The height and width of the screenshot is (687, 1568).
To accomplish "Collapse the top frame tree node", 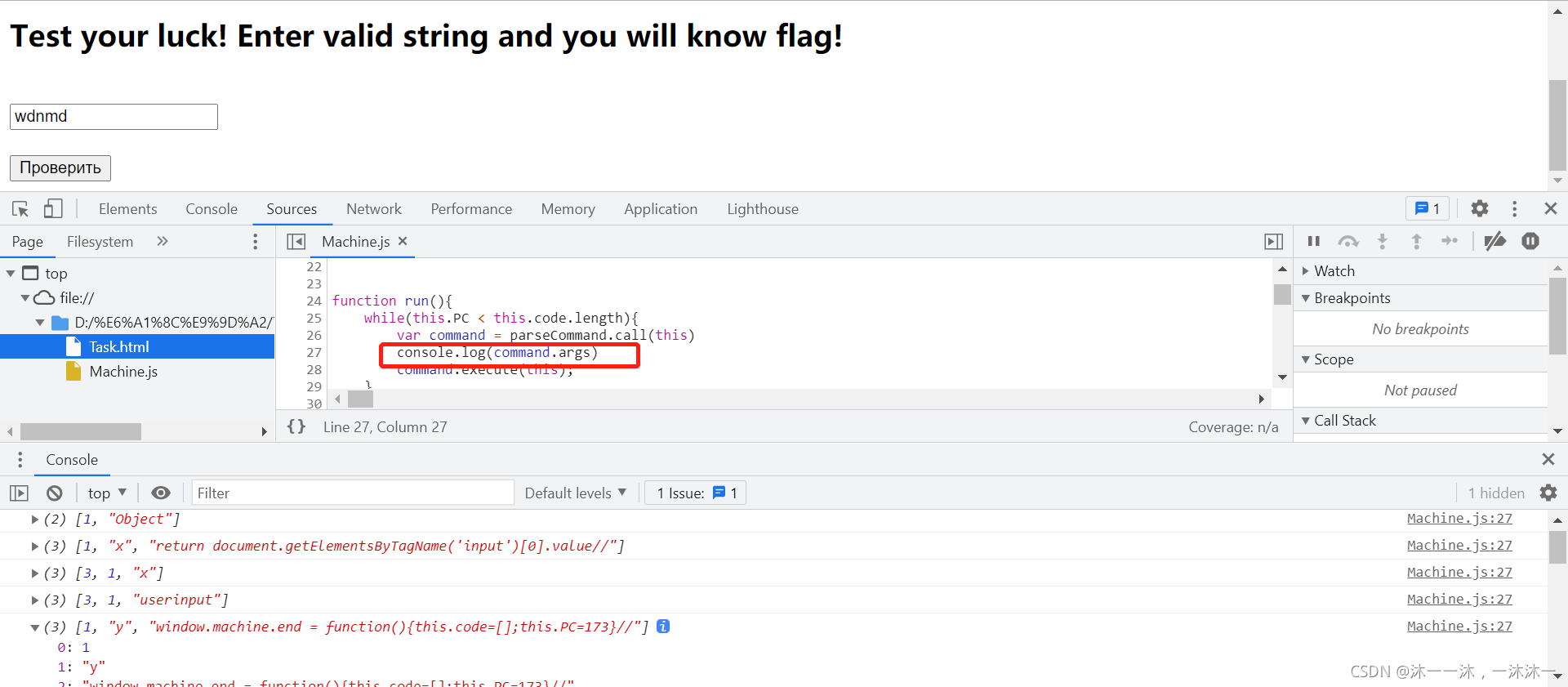I will click(x=11, y=274).
